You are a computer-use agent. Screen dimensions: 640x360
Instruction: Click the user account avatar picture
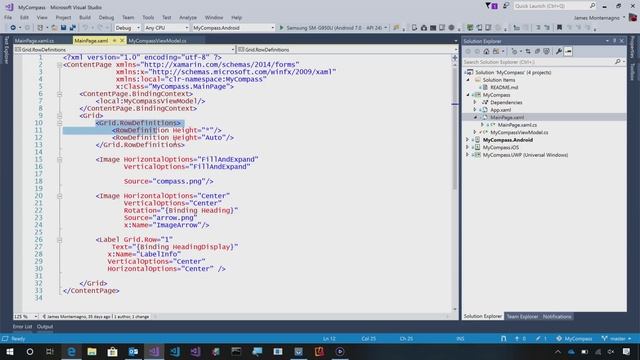tap(633, 18)
